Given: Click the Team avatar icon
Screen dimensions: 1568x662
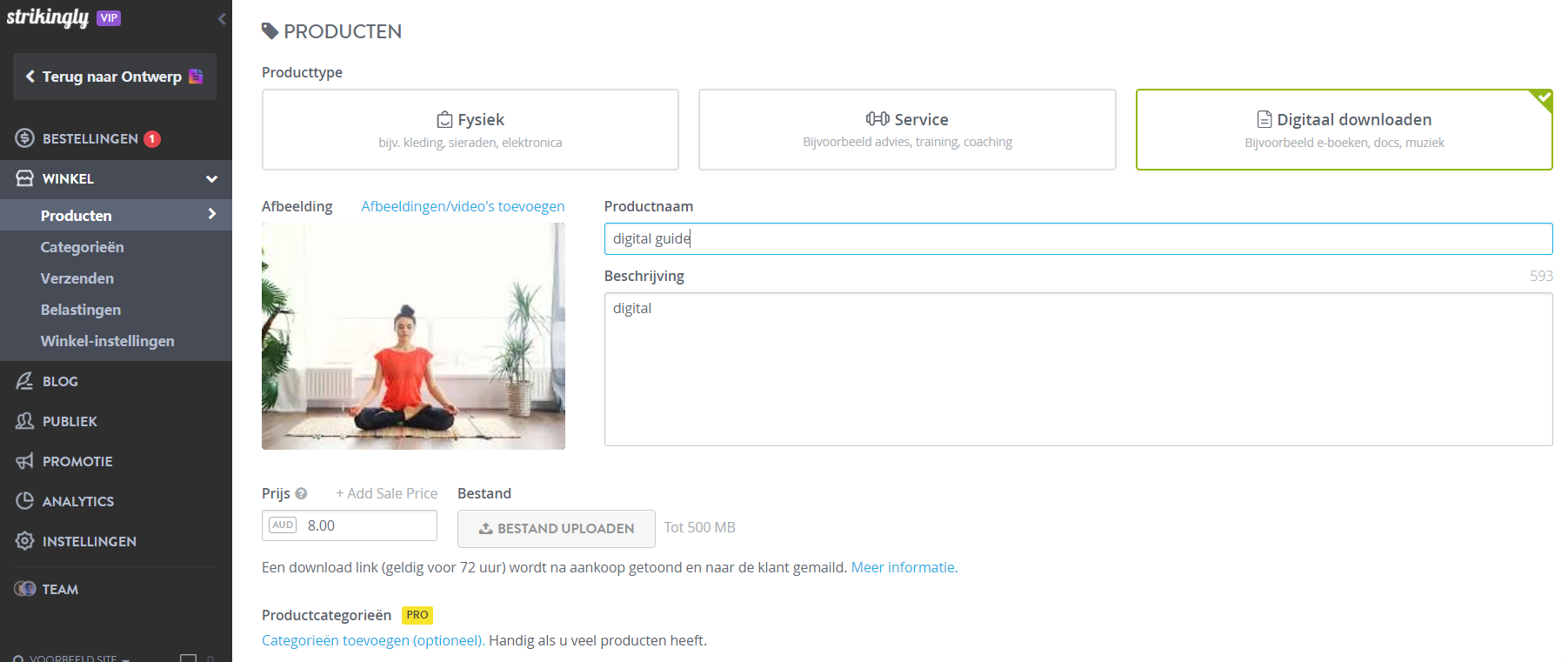Looking at the screenshot, I should [x=24, y=589].
